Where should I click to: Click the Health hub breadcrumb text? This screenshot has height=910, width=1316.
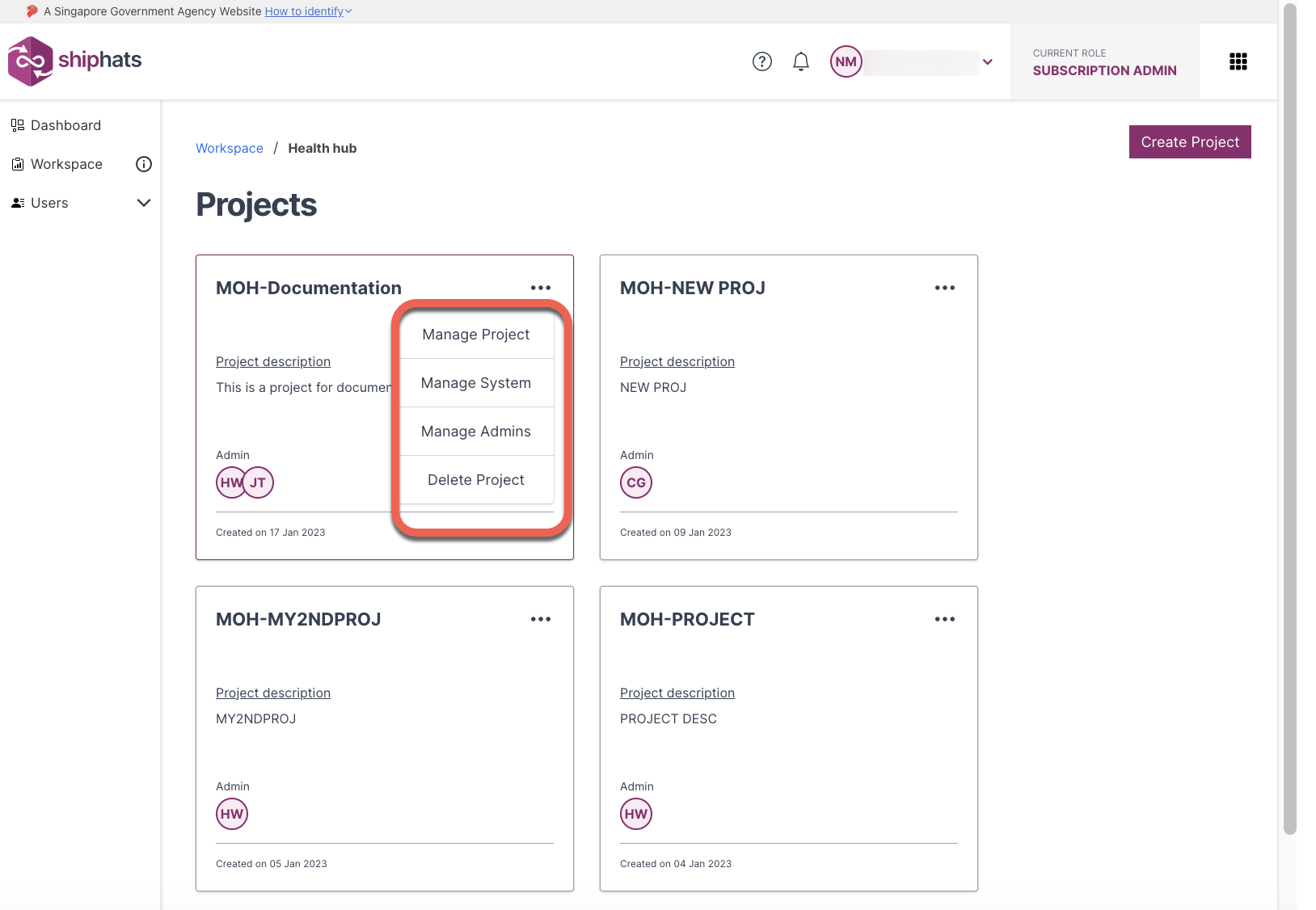coord(323,148)
